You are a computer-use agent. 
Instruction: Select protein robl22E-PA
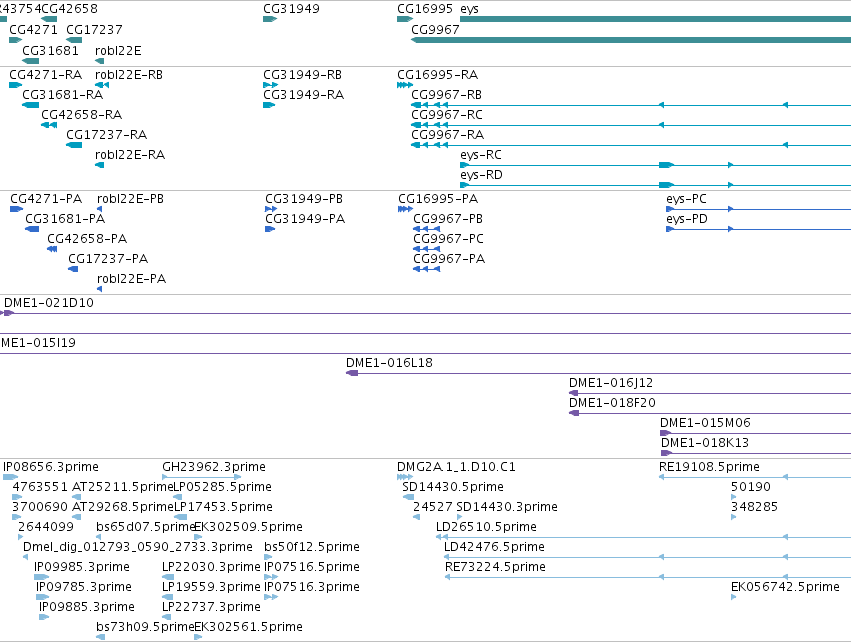(131, 279)
